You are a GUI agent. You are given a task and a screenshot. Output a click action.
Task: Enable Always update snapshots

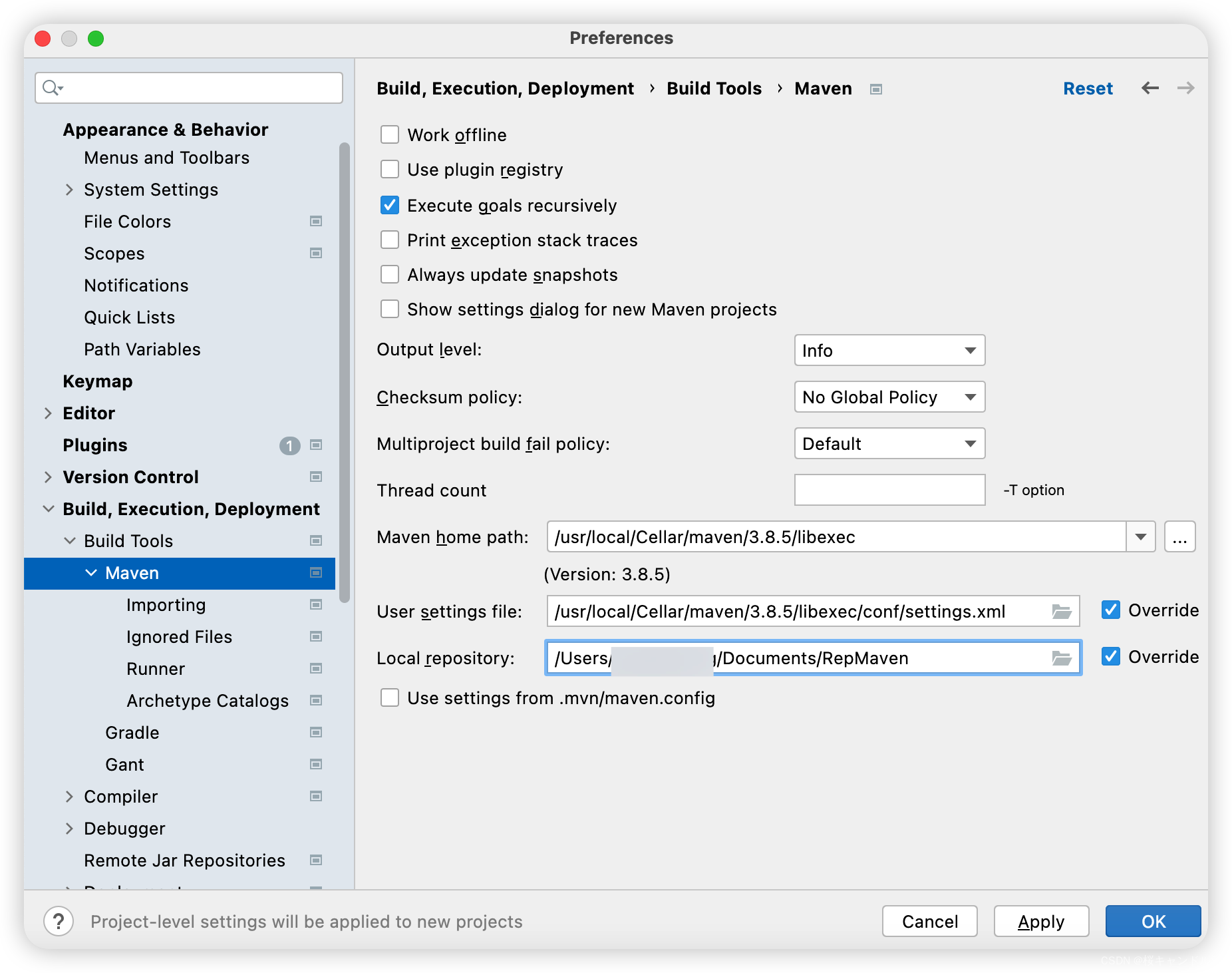click(x=390, y=274)
